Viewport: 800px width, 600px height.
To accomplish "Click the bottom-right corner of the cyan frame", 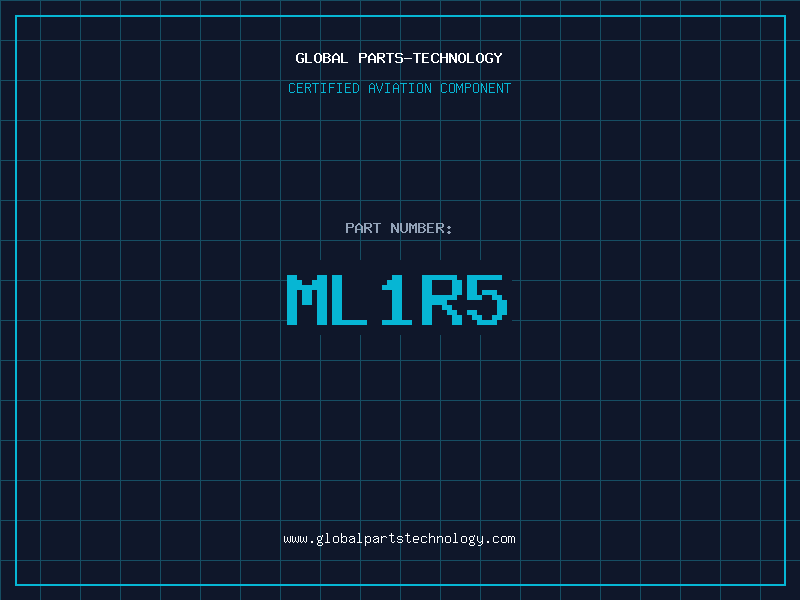I will pos(784,584).
